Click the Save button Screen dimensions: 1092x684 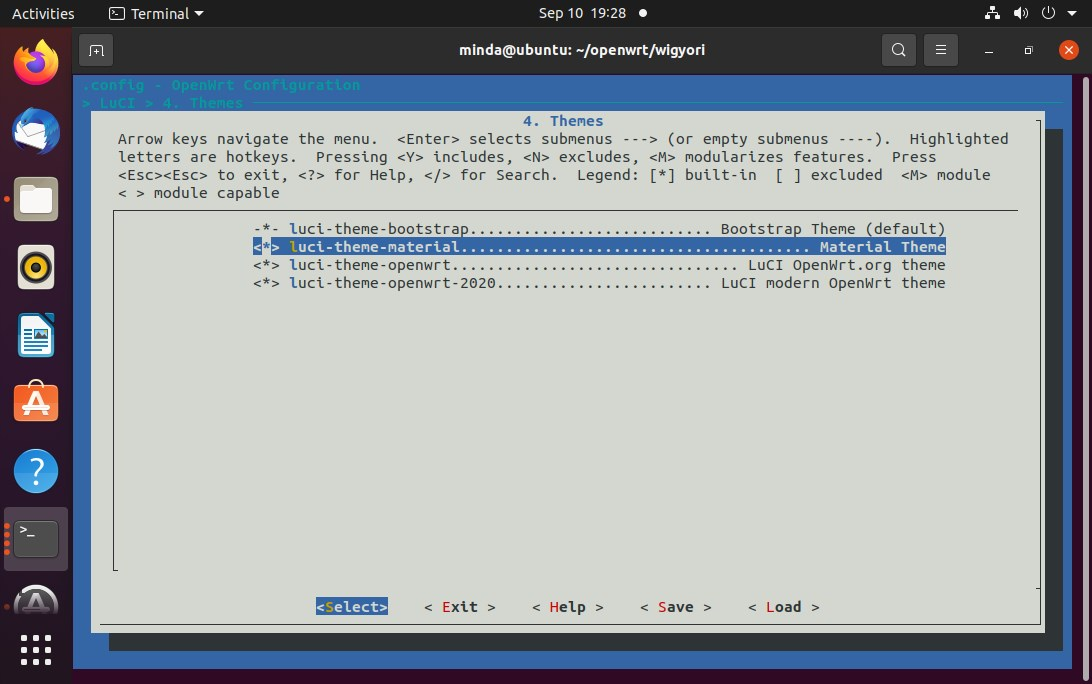[676, 607]
